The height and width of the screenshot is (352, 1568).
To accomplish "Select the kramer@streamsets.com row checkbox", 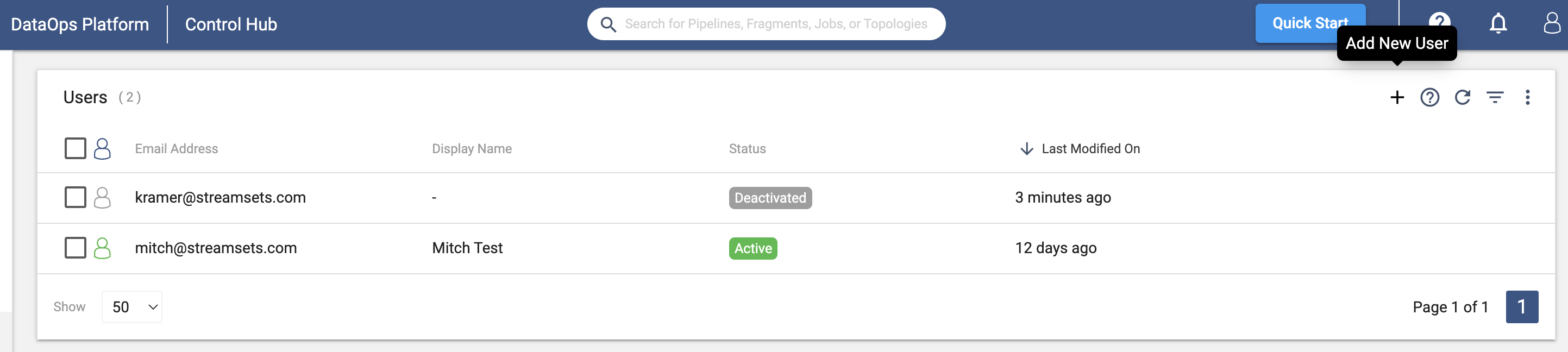I will (76, 197).
